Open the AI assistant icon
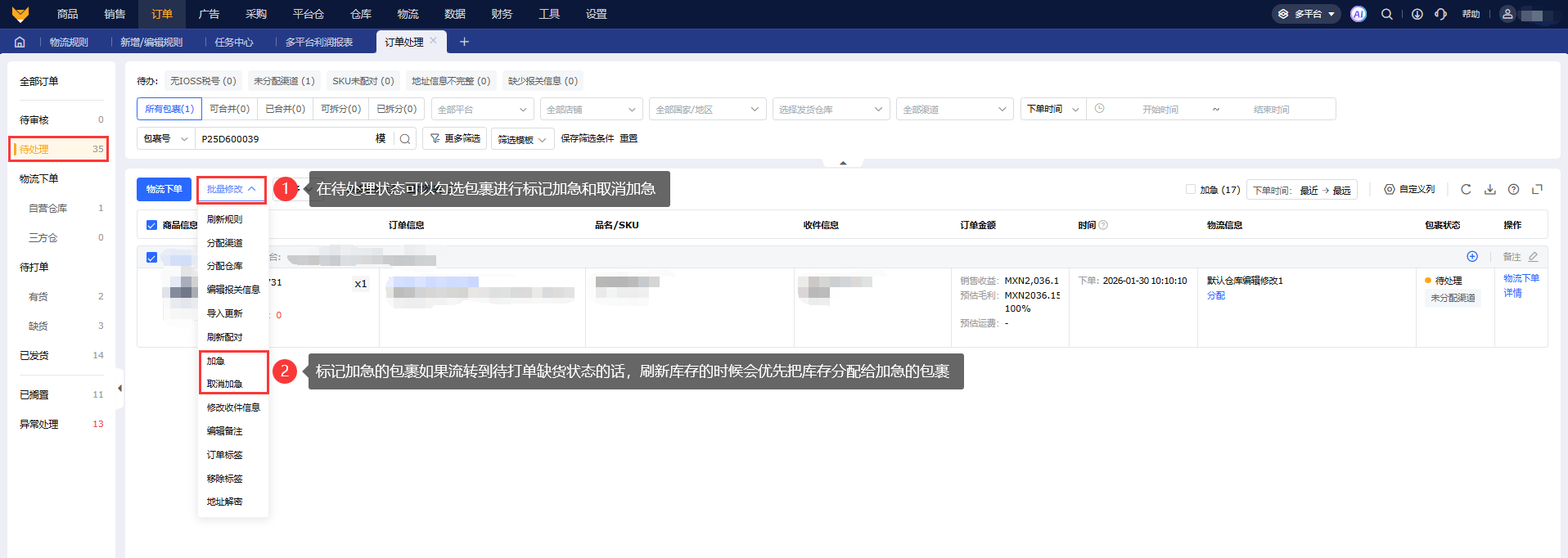Image resolution: width=1568 pixels, height=558 pixels. 1358,14
